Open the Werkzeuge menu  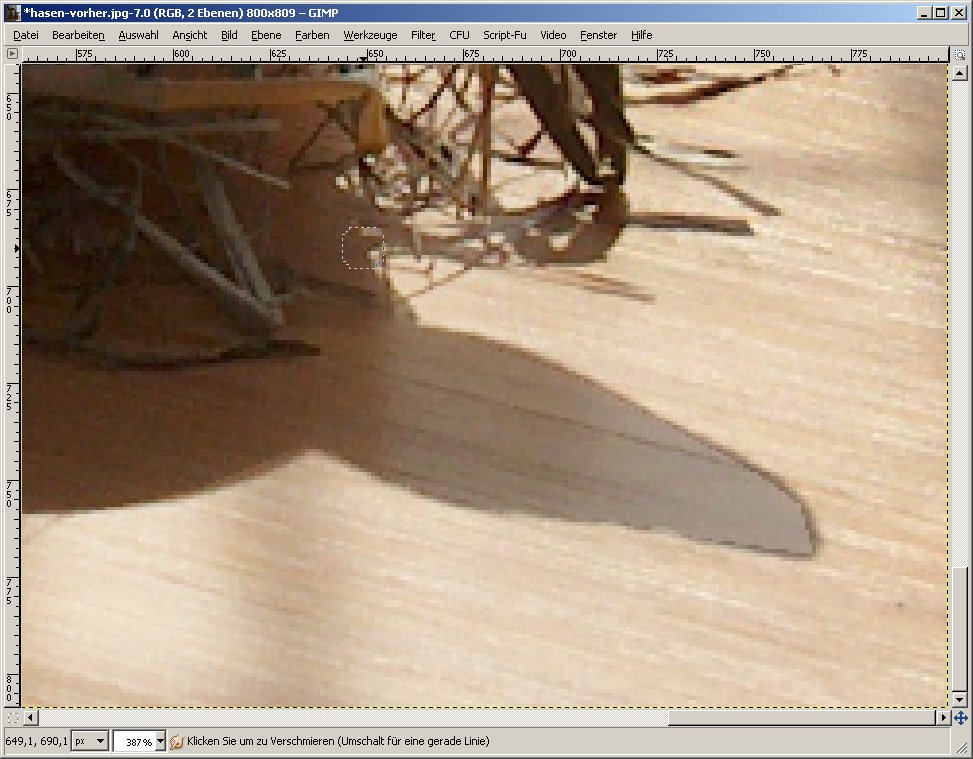(370, 35)
